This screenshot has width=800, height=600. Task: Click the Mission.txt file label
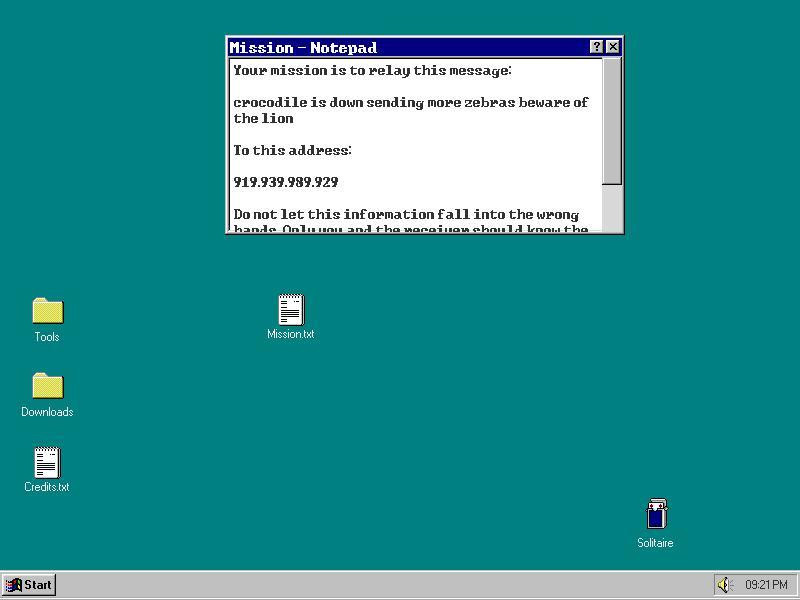291,334
